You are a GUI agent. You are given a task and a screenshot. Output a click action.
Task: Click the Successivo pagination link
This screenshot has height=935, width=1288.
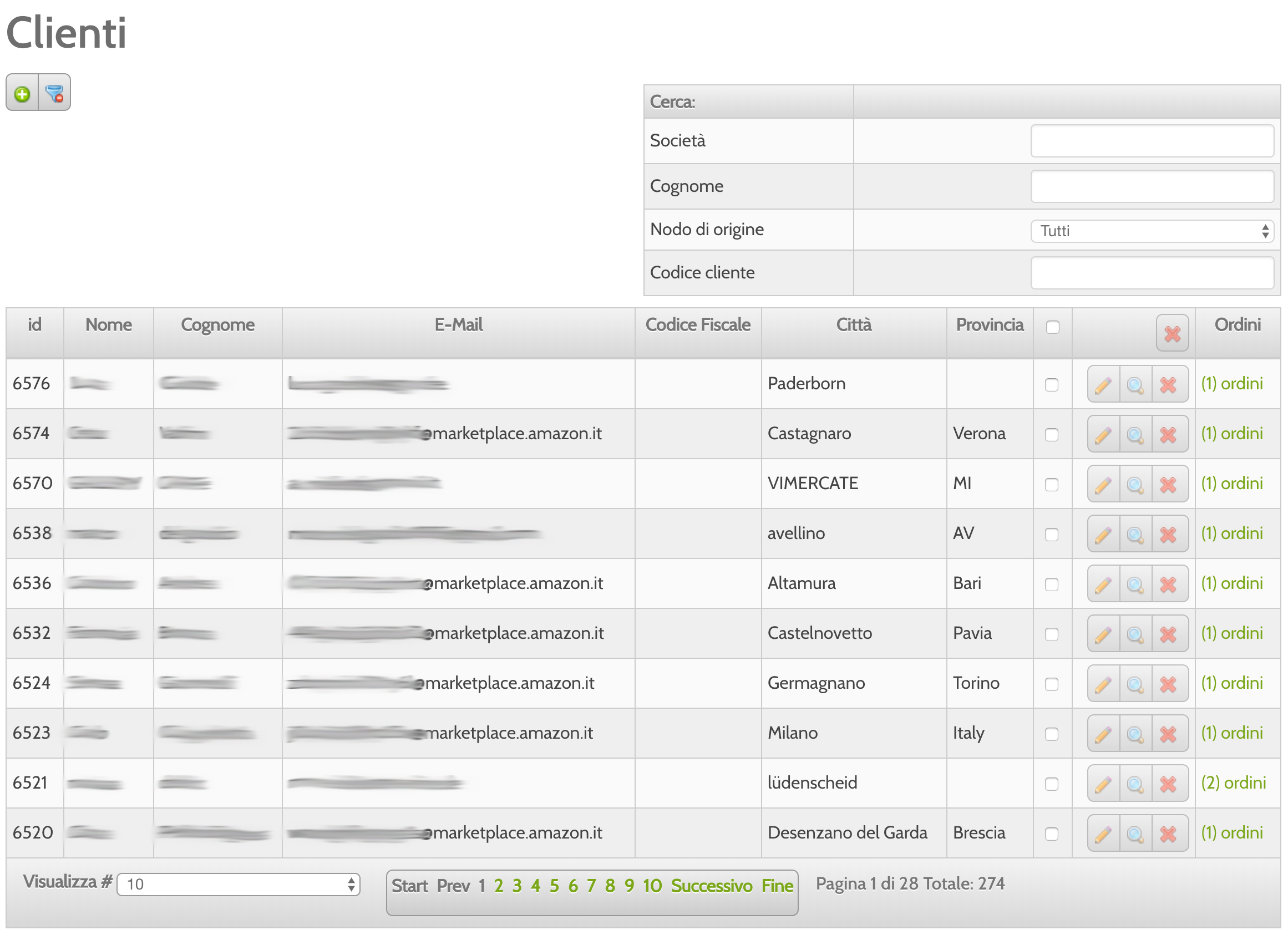click(713, 885)
